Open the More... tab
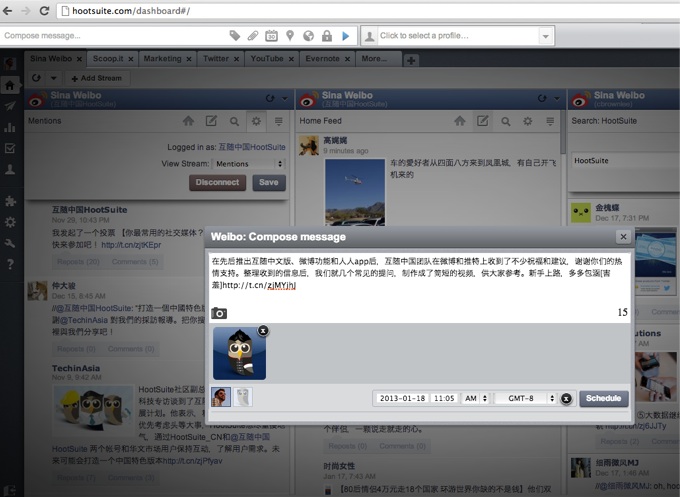 (374, 59)
